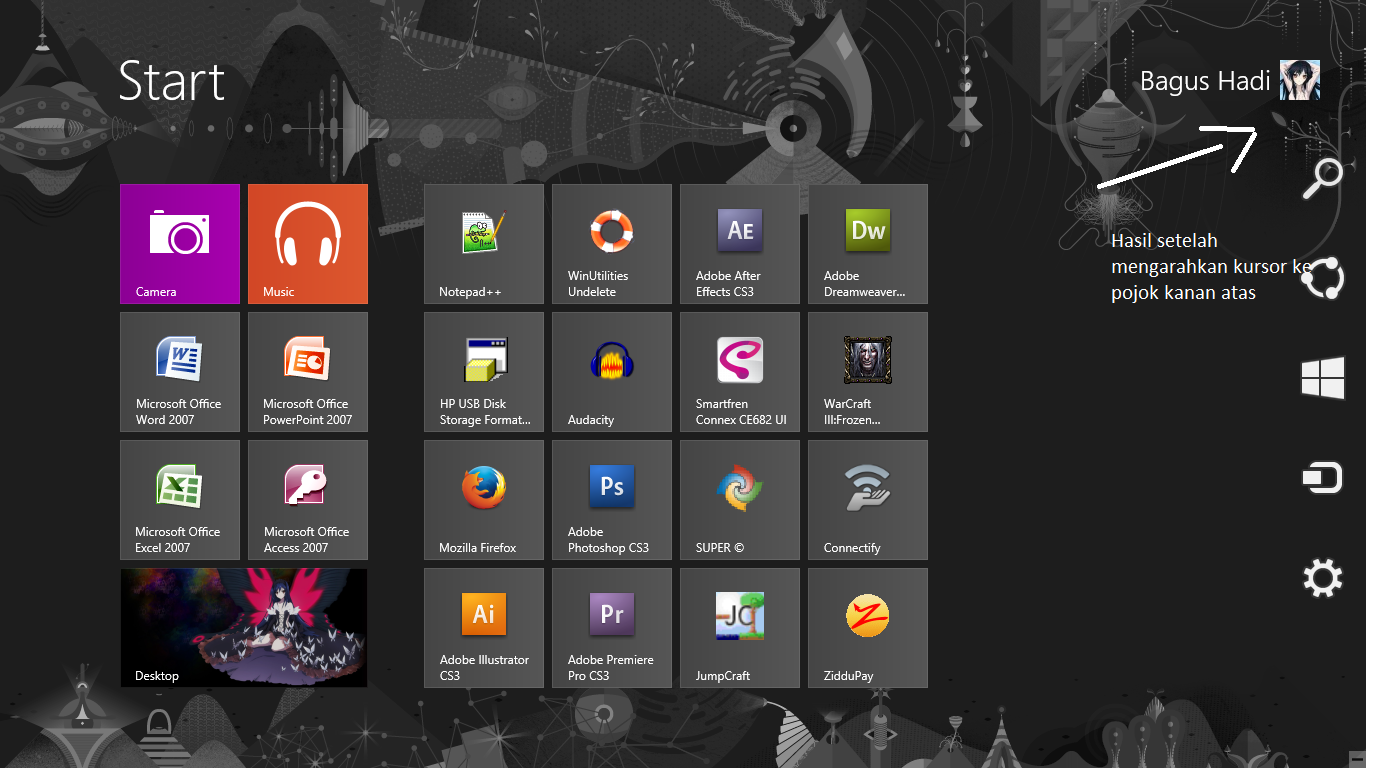The height and width of the screenshot is (768, 1382).
Task: Switch to the Desktop tile
Action: pos(243,628)
